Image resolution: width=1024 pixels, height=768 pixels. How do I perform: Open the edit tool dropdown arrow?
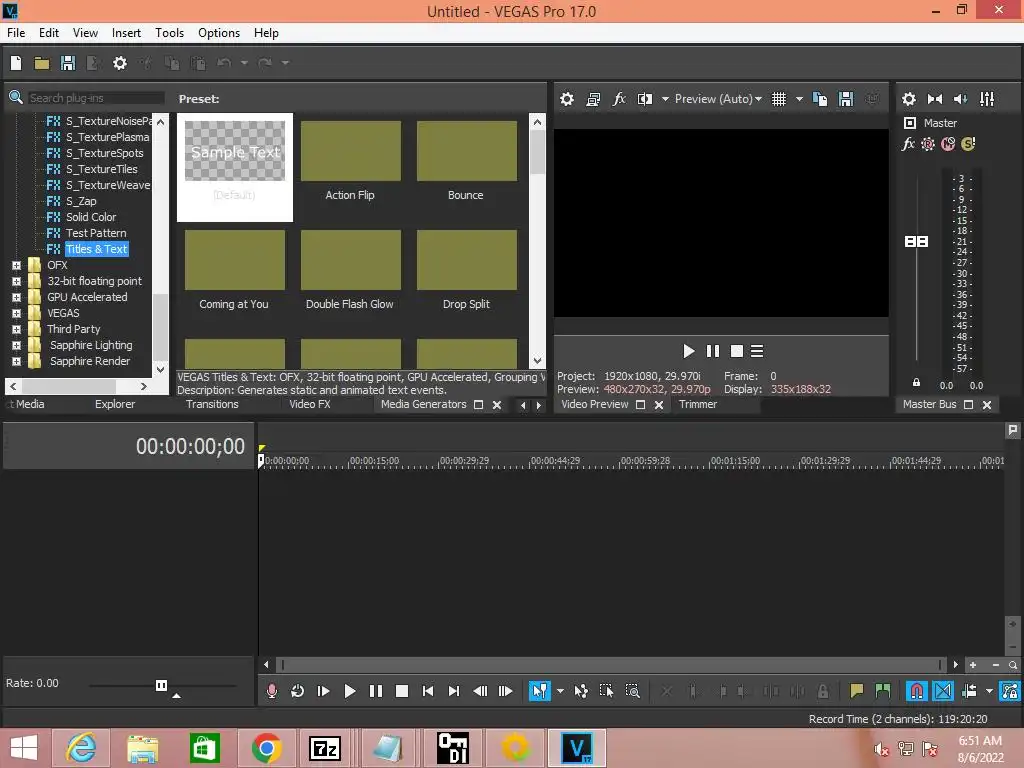coord(560,691)
